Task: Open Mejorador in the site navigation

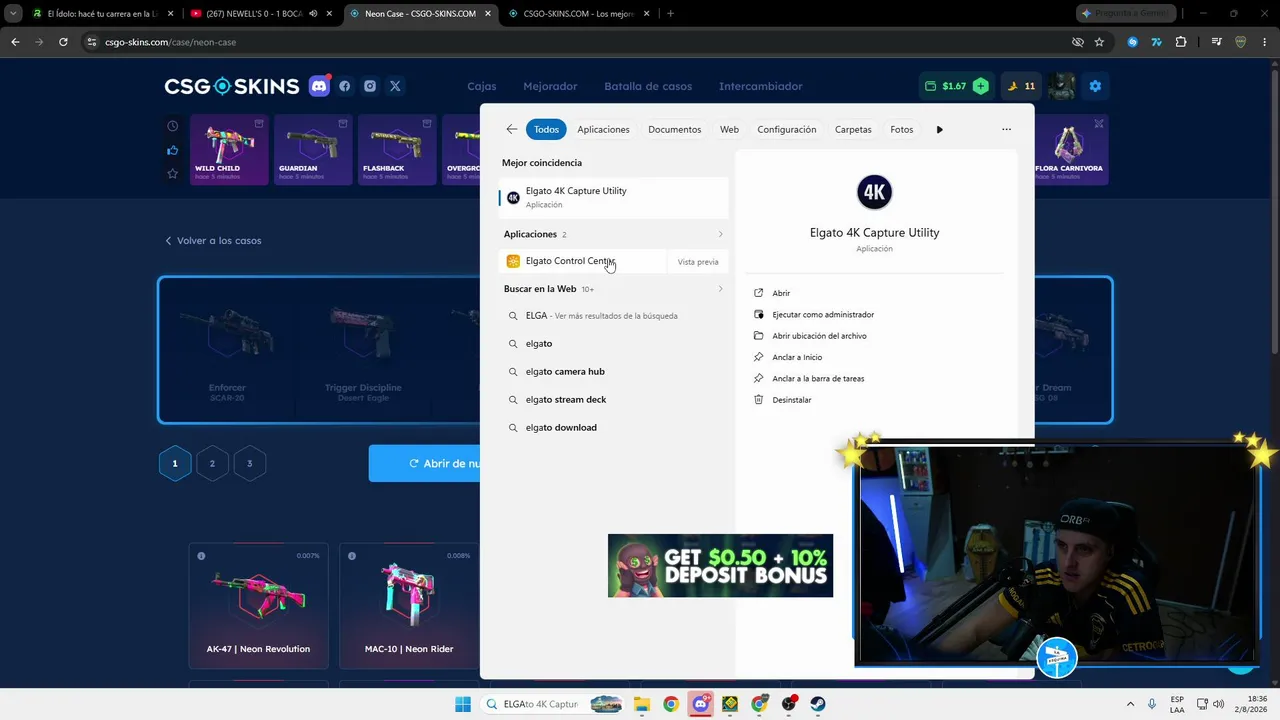Action: (550, 86)
